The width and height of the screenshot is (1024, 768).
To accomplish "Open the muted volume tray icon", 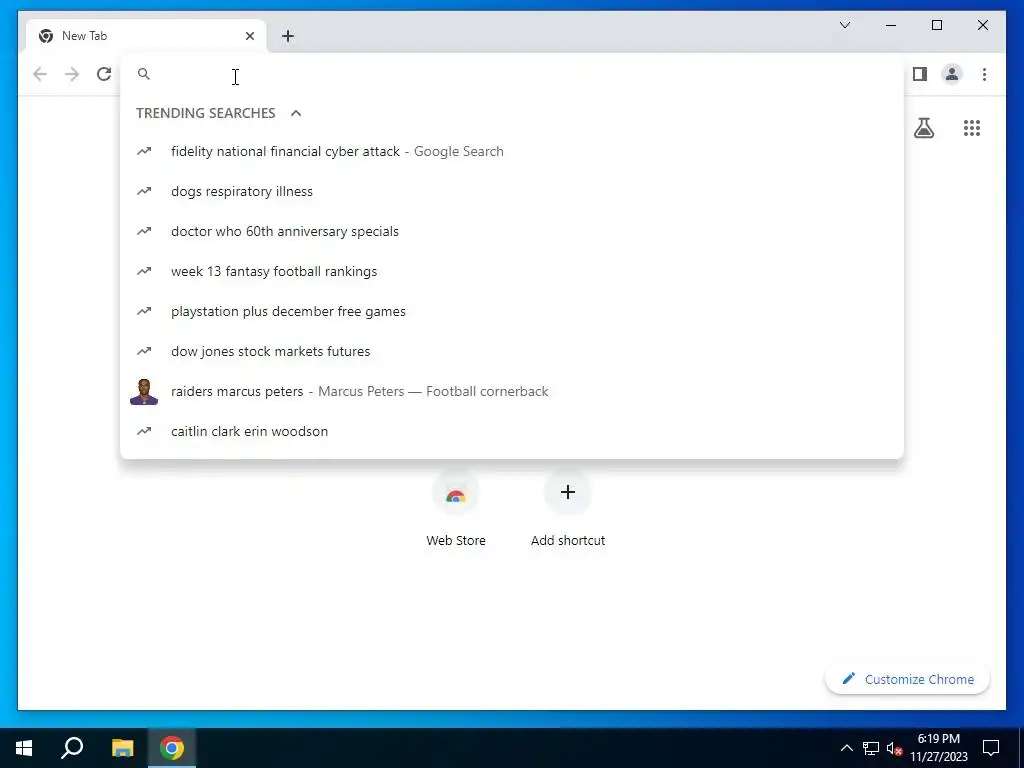I will click(894, 748).
